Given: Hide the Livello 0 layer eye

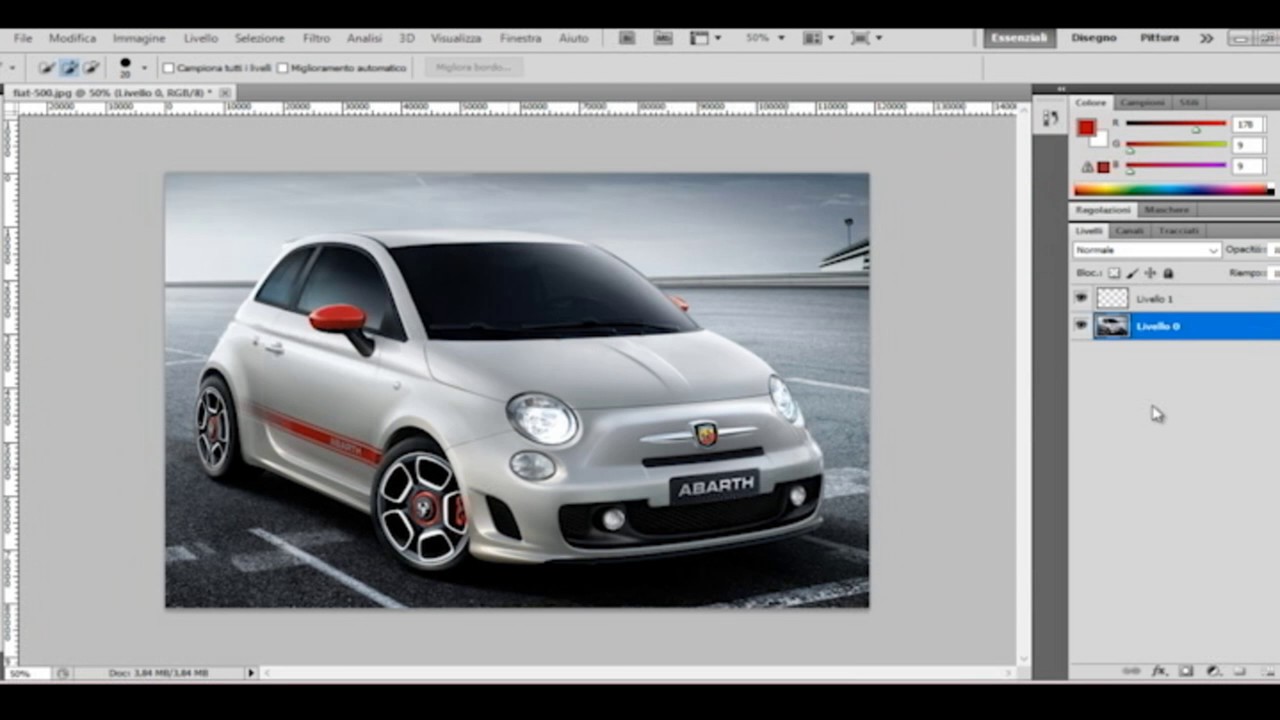Looking at the screenshot, I should pos(1081,325).
